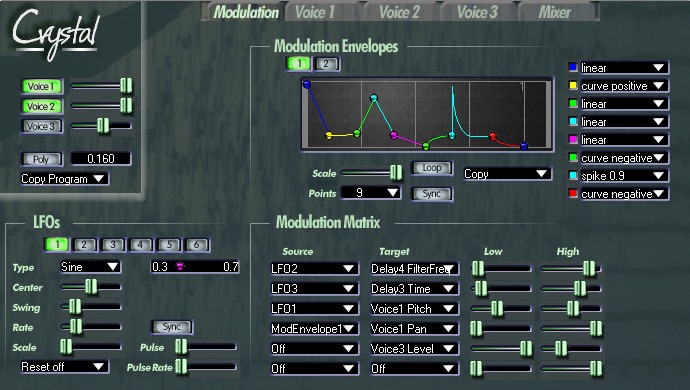Click the Poly button
Image resolution: width=690 pixels, height=390 pixels.
pos(41,159)
